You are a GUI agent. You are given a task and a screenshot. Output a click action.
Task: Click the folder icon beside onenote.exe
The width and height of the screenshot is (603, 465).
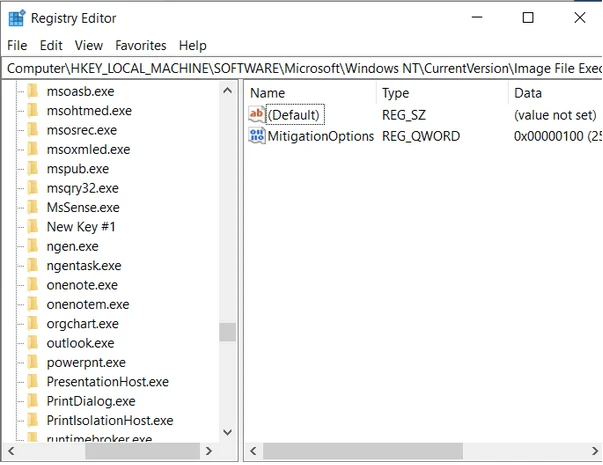(x=33, y=285)
